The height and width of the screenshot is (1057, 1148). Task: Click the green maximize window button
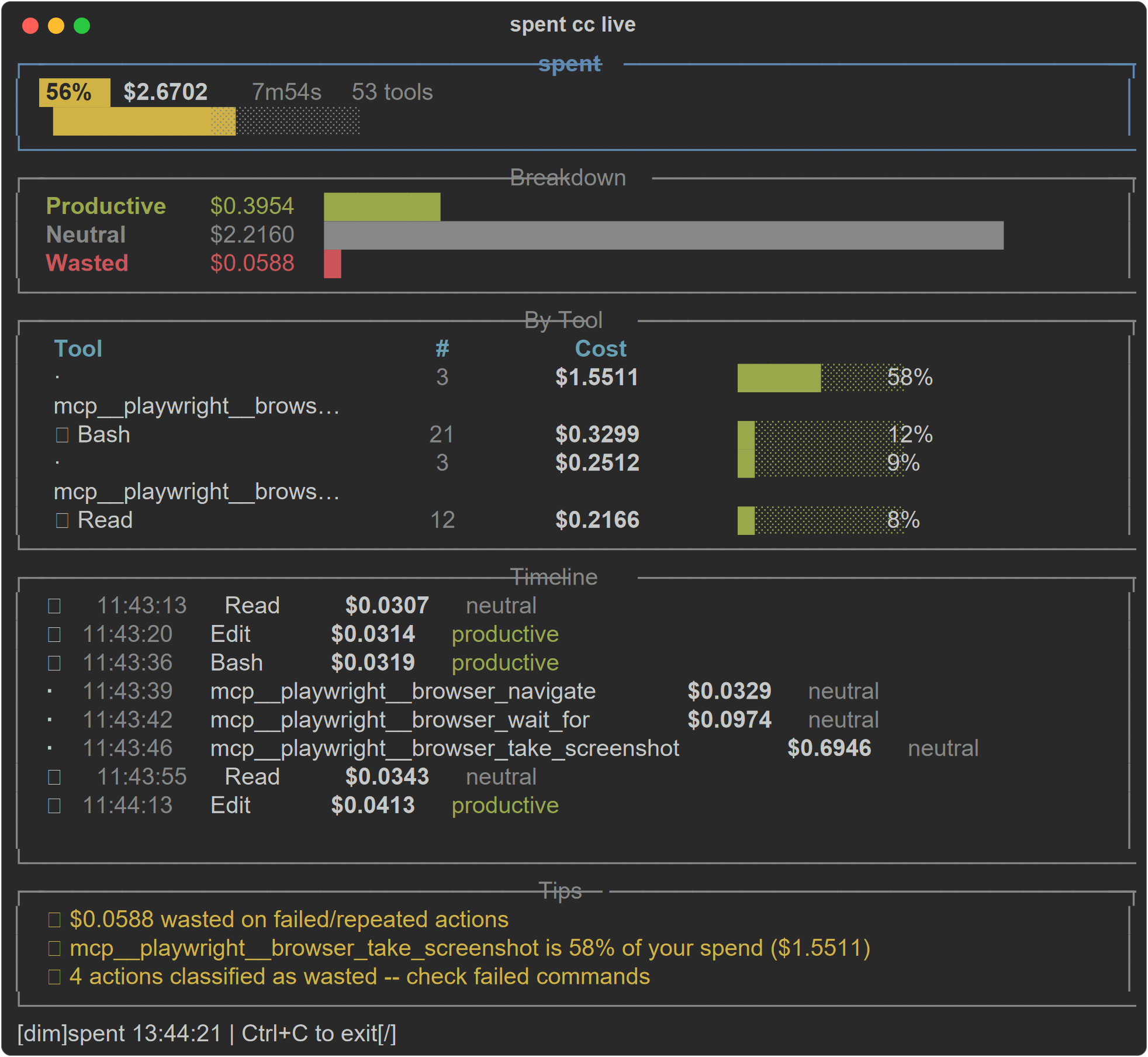[82, 26]
